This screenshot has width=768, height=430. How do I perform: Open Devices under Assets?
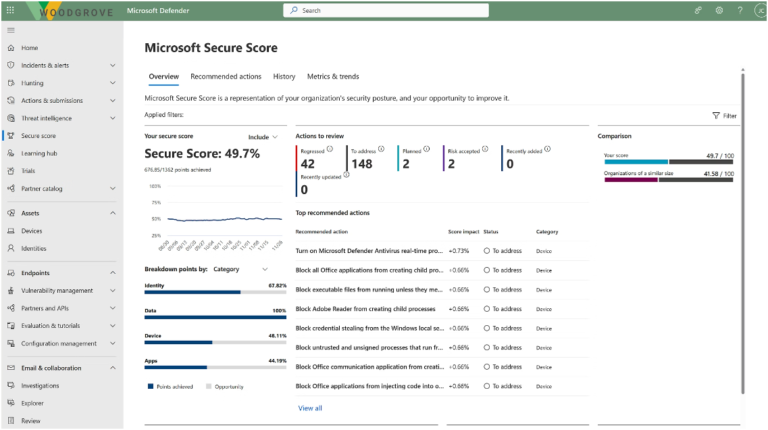point(32,231)
